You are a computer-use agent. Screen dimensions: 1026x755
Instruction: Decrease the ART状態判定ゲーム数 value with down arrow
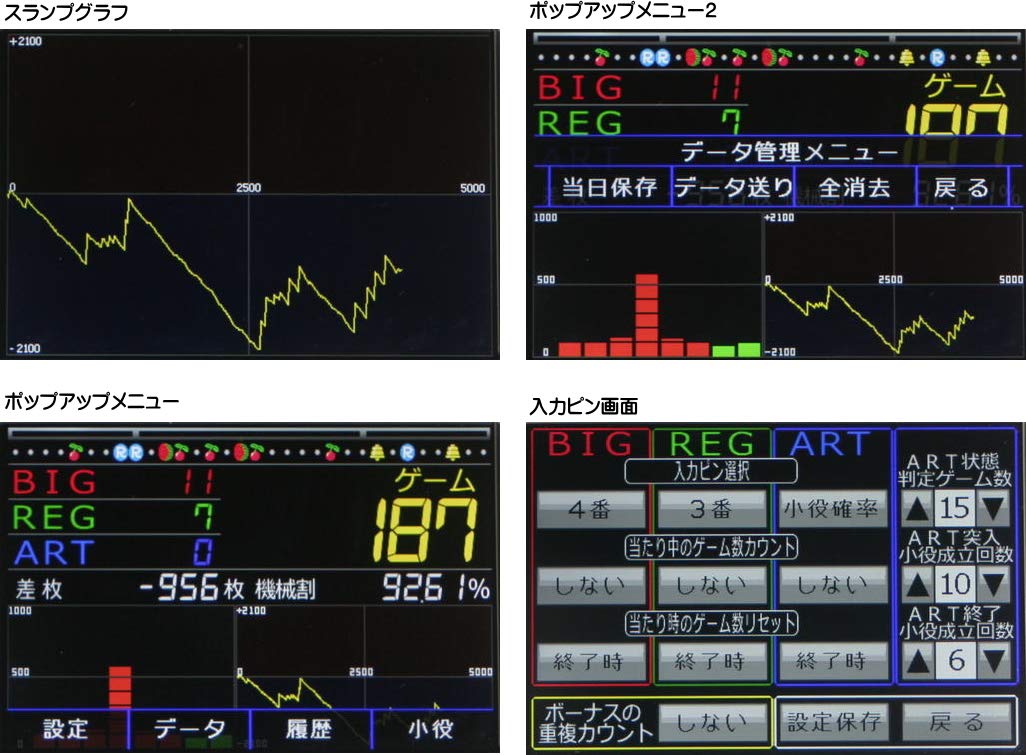coord(992,510)
